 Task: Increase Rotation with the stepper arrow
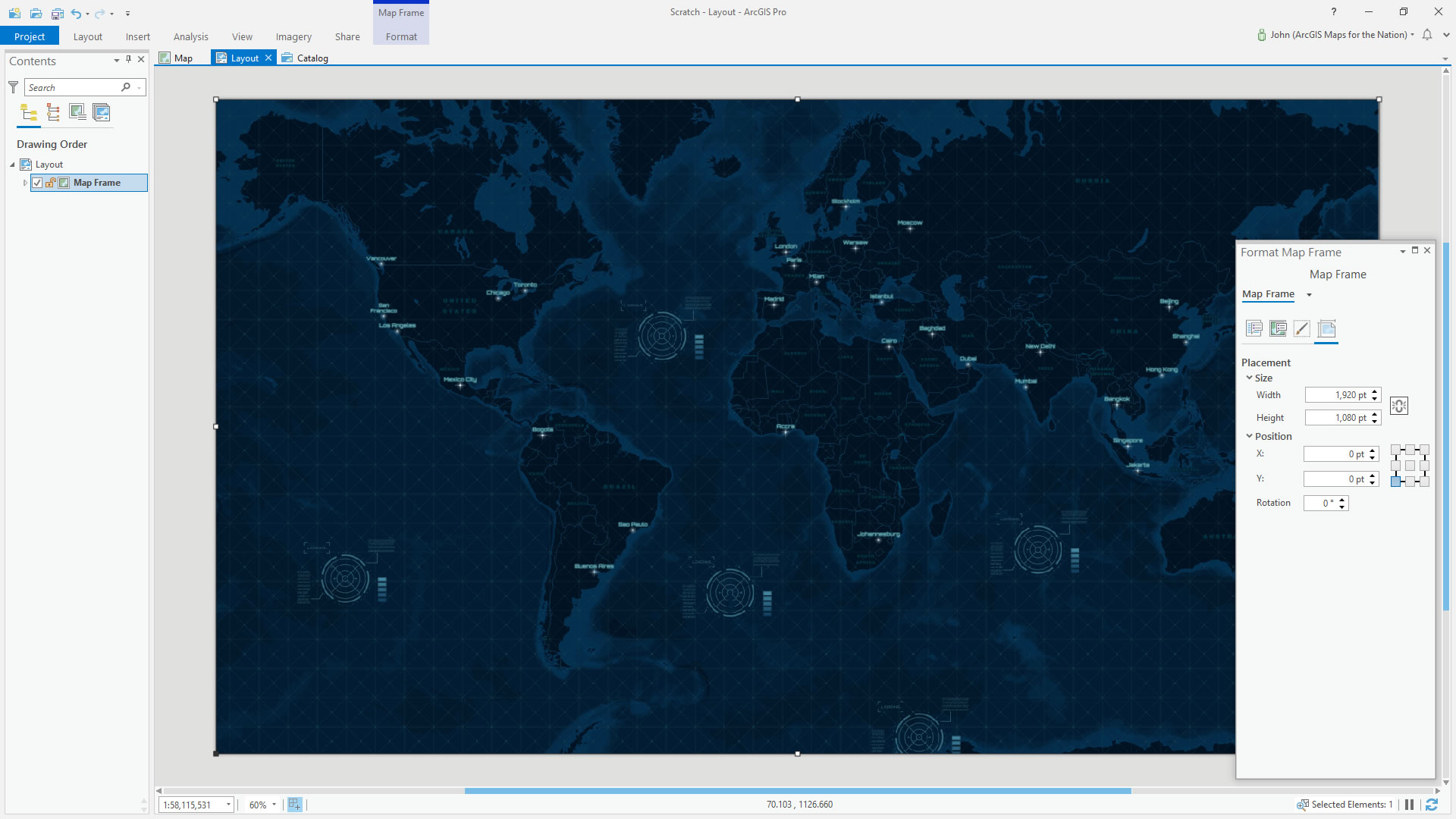(x=1341, y=499)
